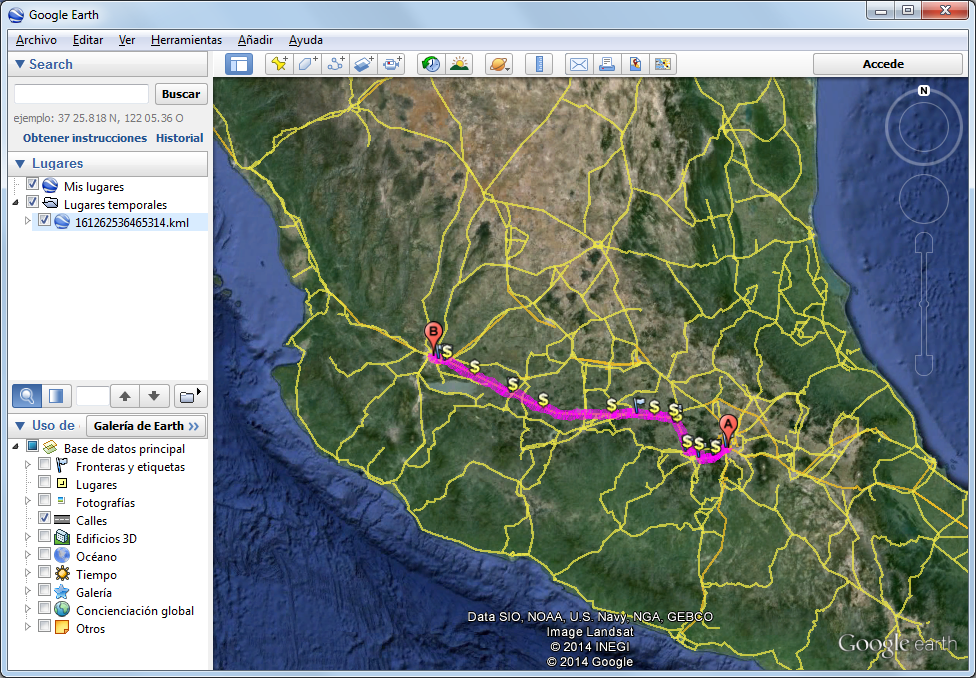Screen dimensions: 976x678
Task: Email the current view
Action: (x=579, y=64)
